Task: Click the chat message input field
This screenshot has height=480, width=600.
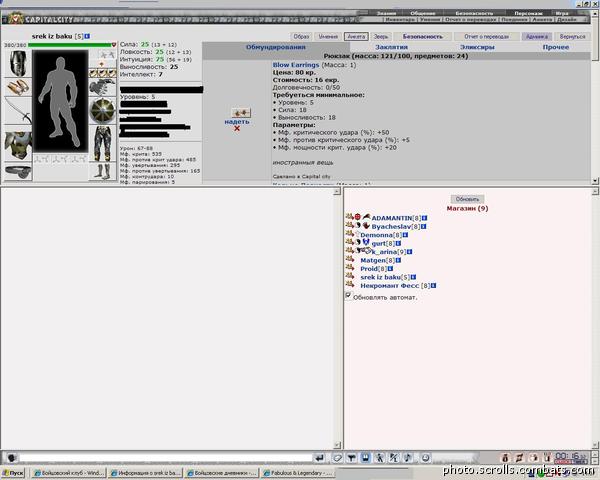Action: click(166, 458)
